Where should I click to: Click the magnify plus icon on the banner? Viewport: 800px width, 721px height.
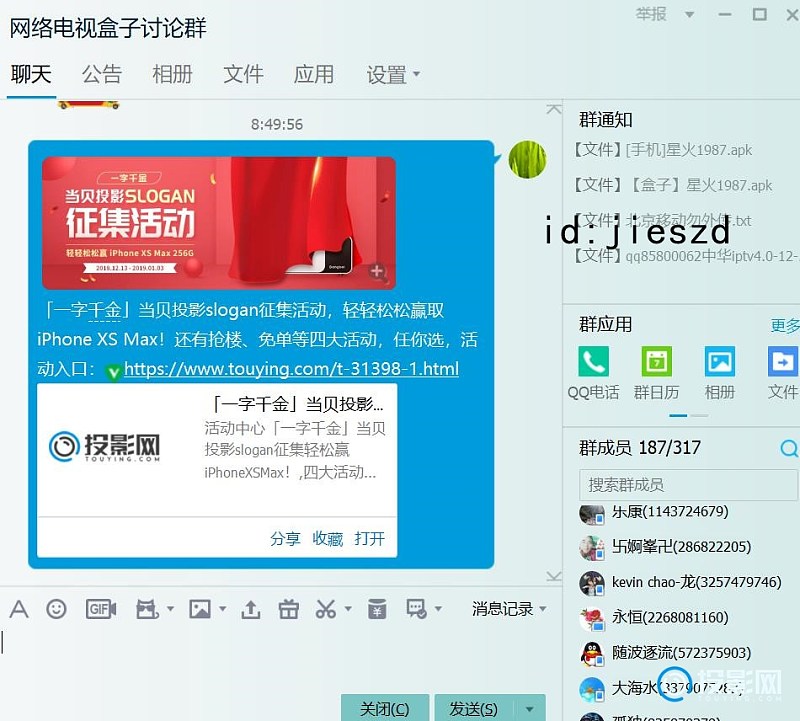pyautogui.click(x=377, y=271)
